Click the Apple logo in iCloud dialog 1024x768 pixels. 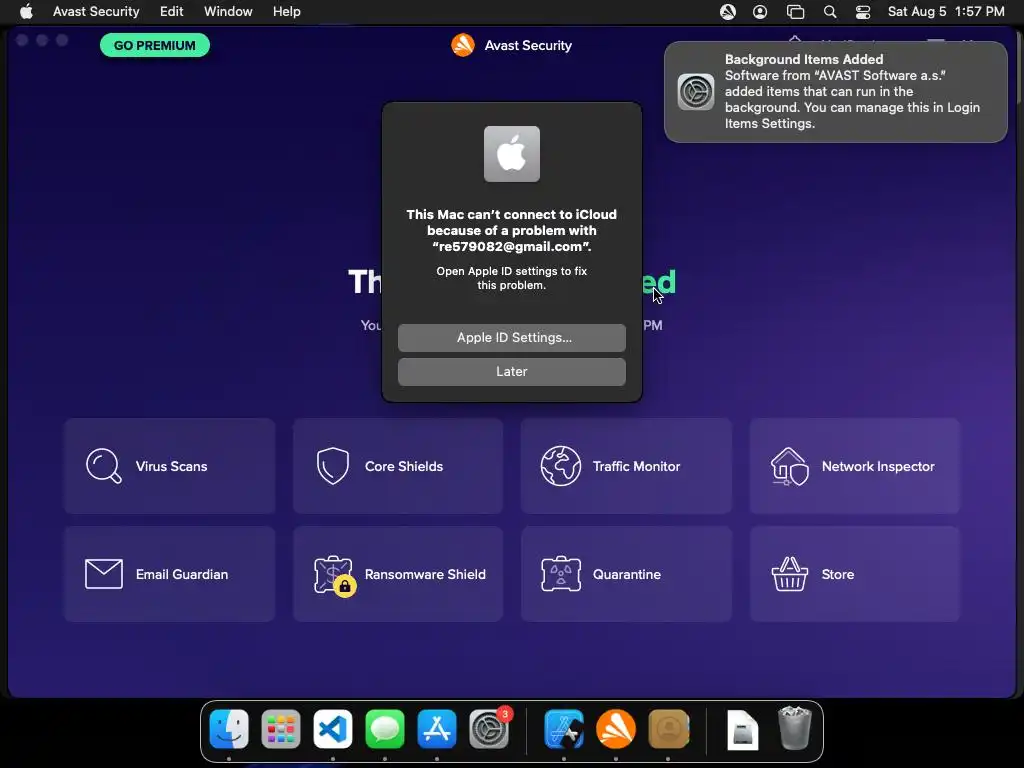(511, 154)
